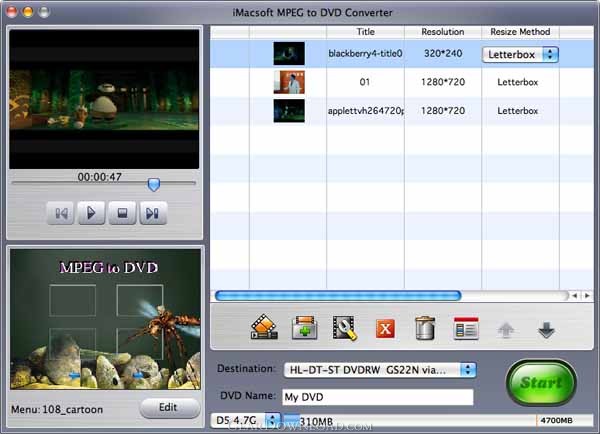This screenshot has height=434, width=600.
Task: Skip to previous frame button
Action: click(60, 213)
